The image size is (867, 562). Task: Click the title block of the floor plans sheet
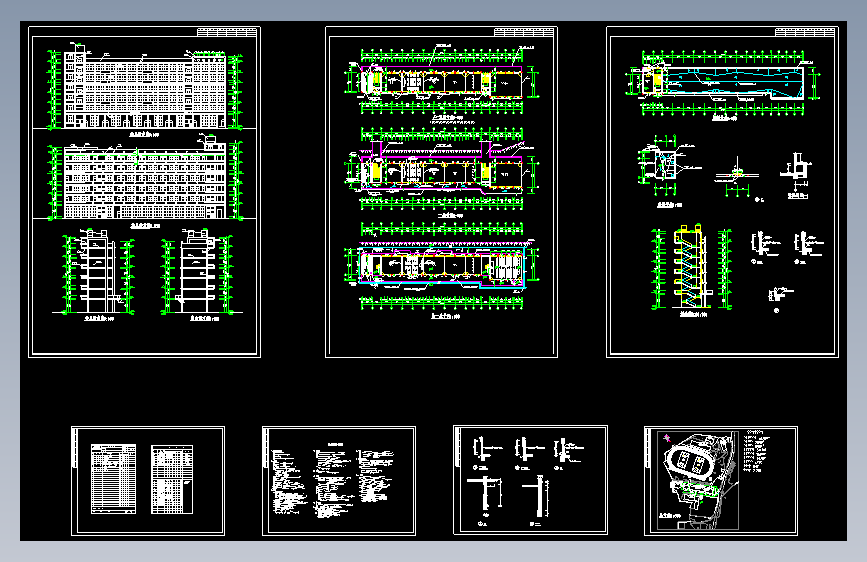coord(524,32)
